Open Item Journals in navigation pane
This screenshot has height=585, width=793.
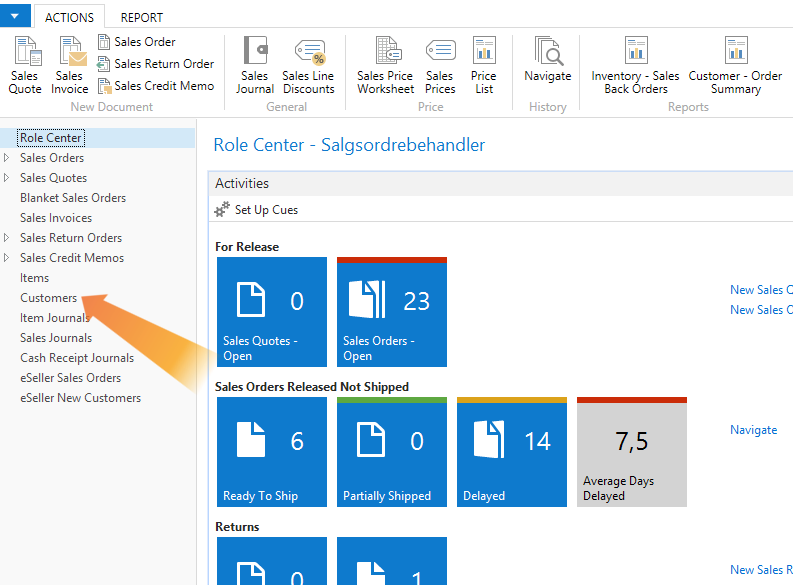coord(55,318)
